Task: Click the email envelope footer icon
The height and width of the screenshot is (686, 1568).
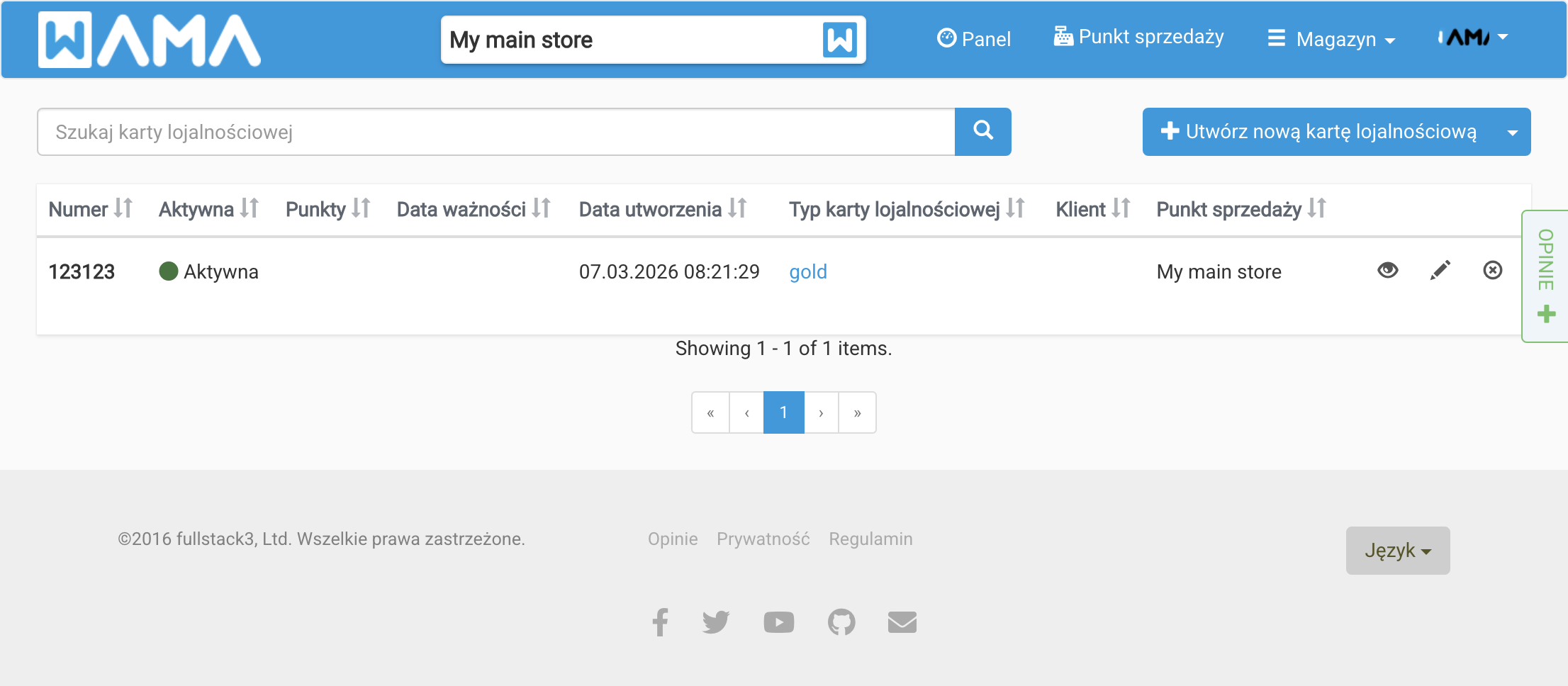Action: (x=902, y=622)
